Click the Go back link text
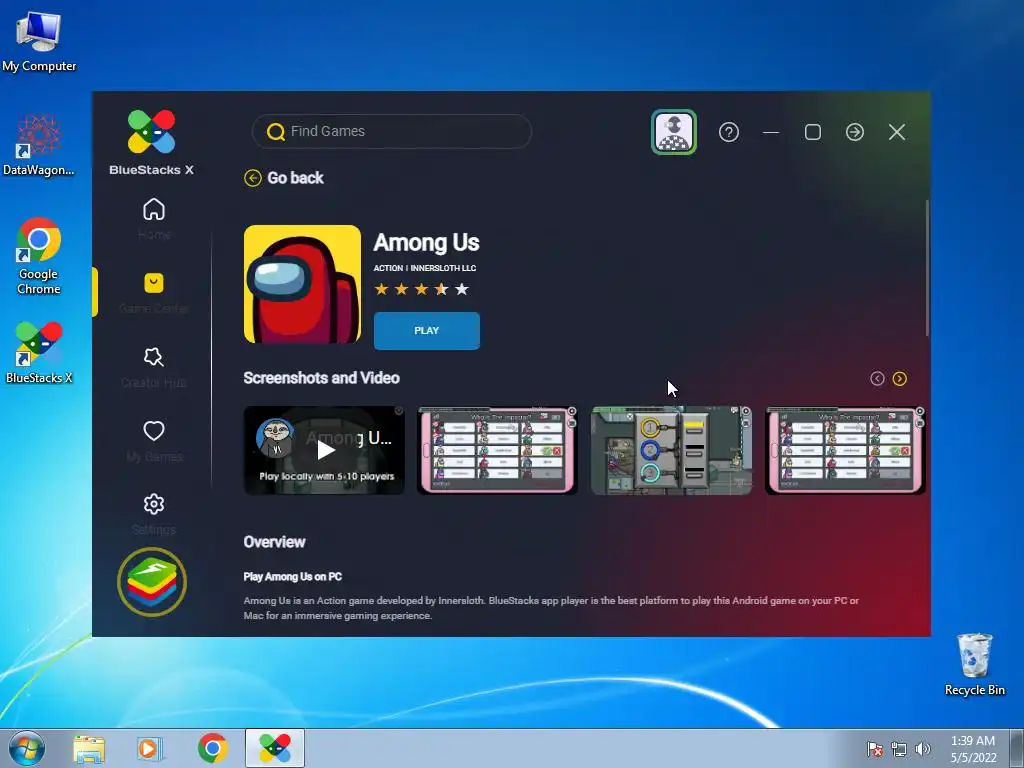This screenshot has width=1024, height=768. tap(295, 178)
